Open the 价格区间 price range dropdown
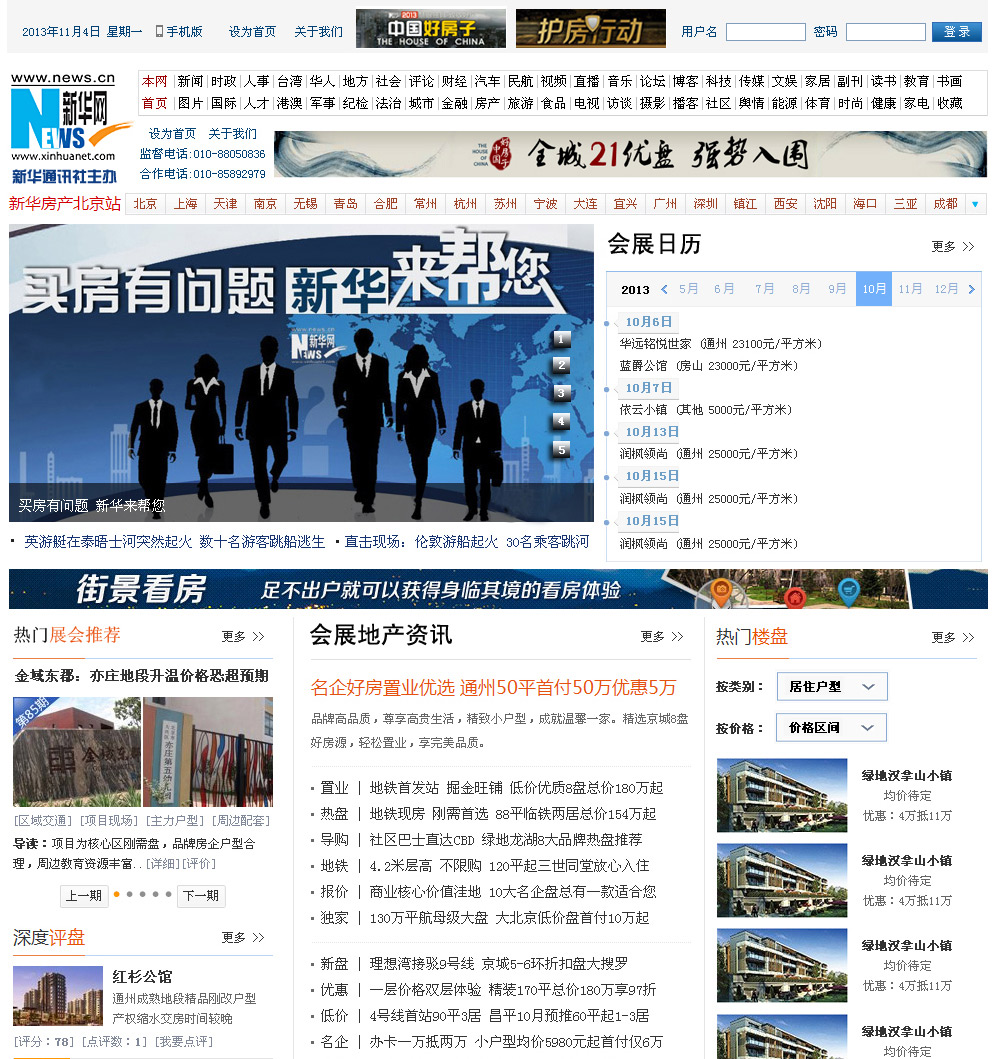This screenshot has width=1000, height=1059. pos(831,728)
